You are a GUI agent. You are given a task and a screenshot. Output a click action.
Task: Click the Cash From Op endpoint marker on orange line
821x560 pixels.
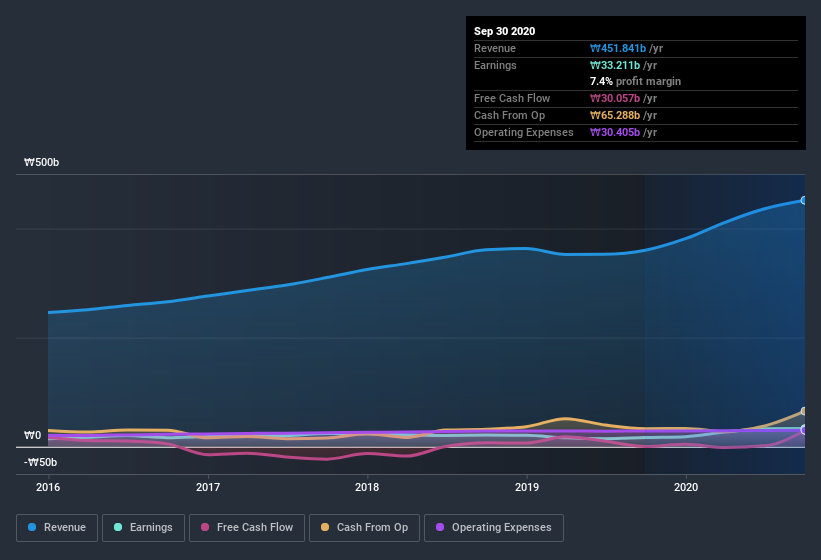click(x=804, y=411)
